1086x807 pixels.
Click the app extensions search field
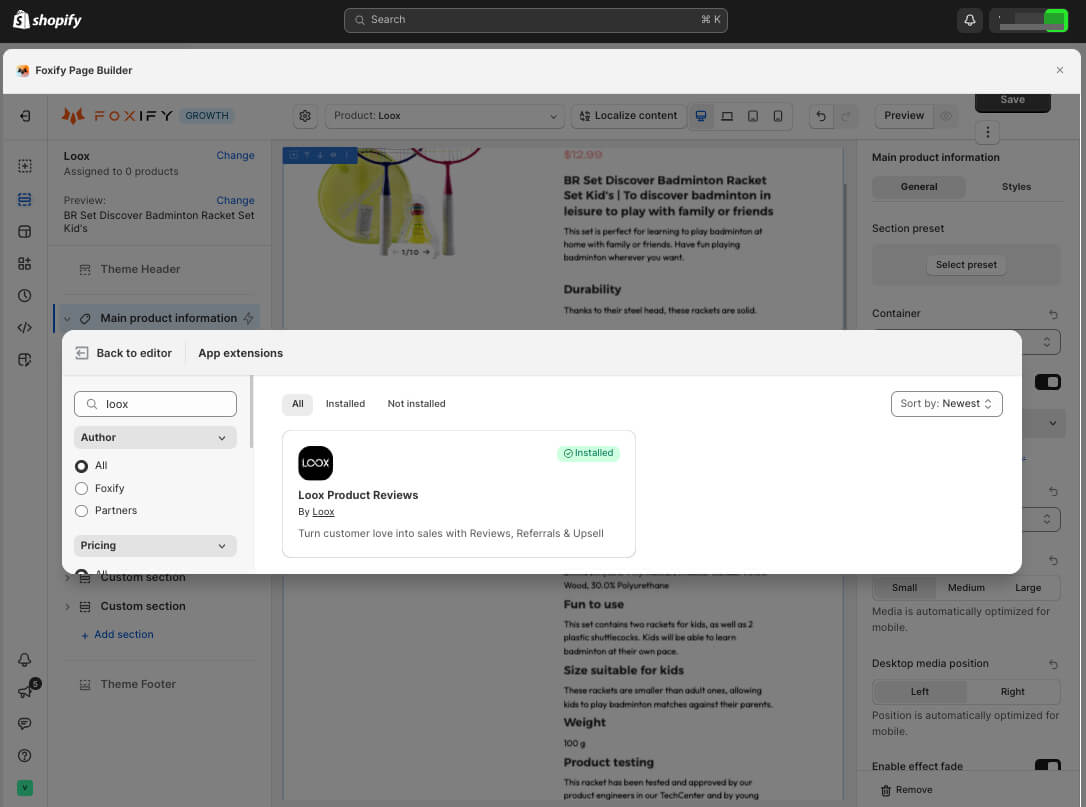(x=165, y=404)
